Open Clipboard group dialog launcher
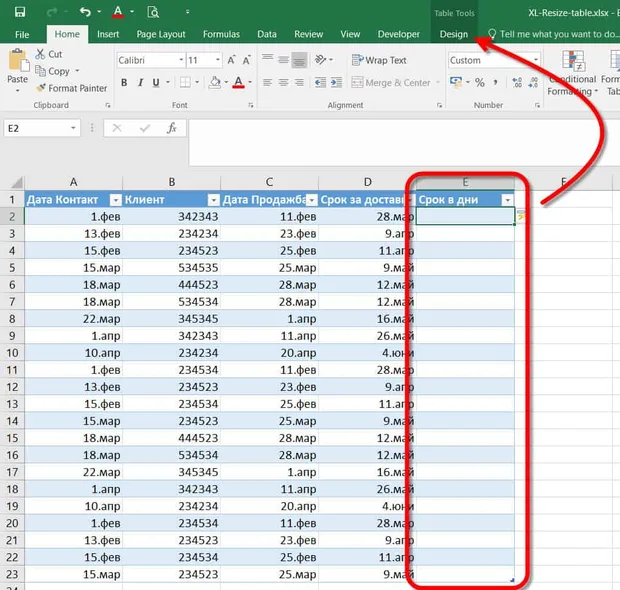Screen dimensions: 620x590 108,105
